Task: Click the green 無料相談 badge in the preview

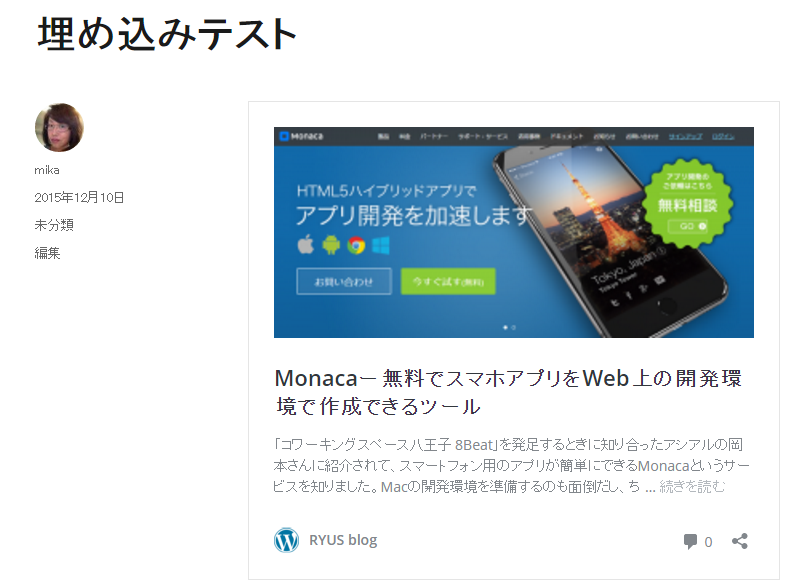Action: [688, 203]
